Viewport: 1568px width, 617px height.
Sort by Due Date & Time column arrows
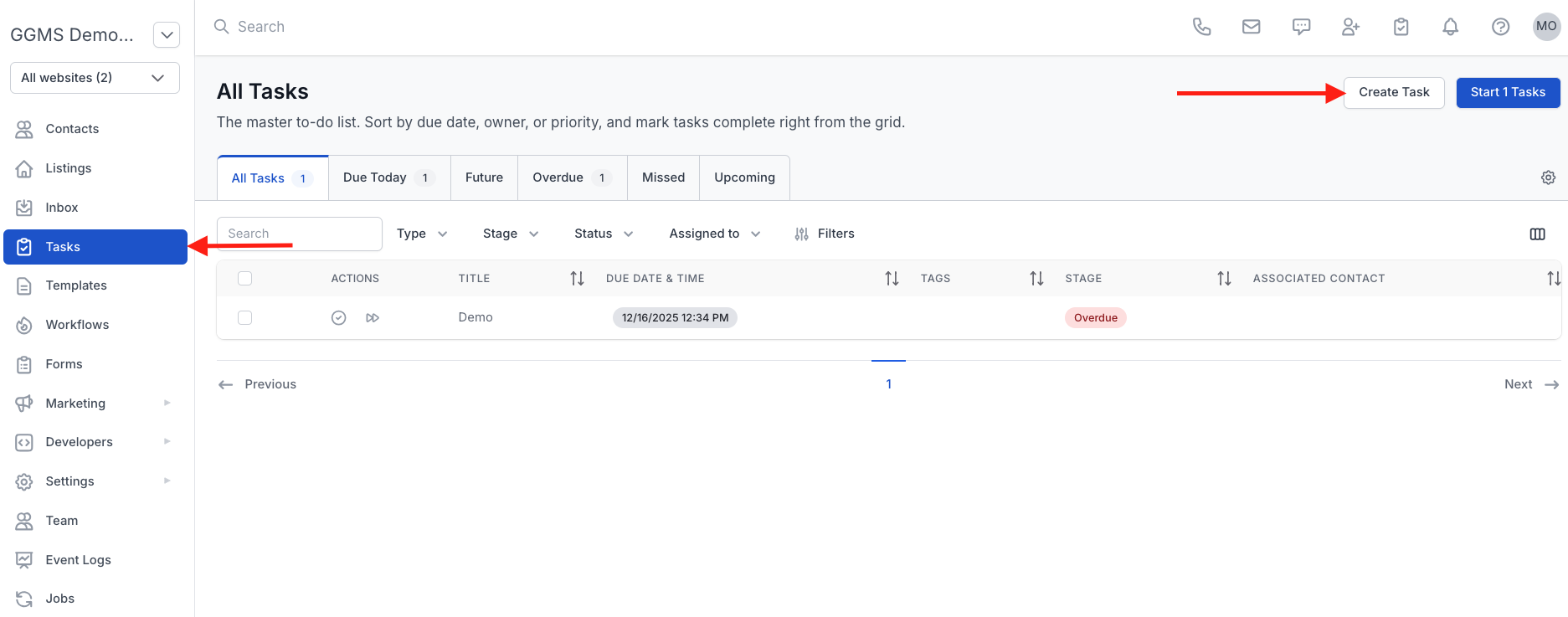[892, 279]
